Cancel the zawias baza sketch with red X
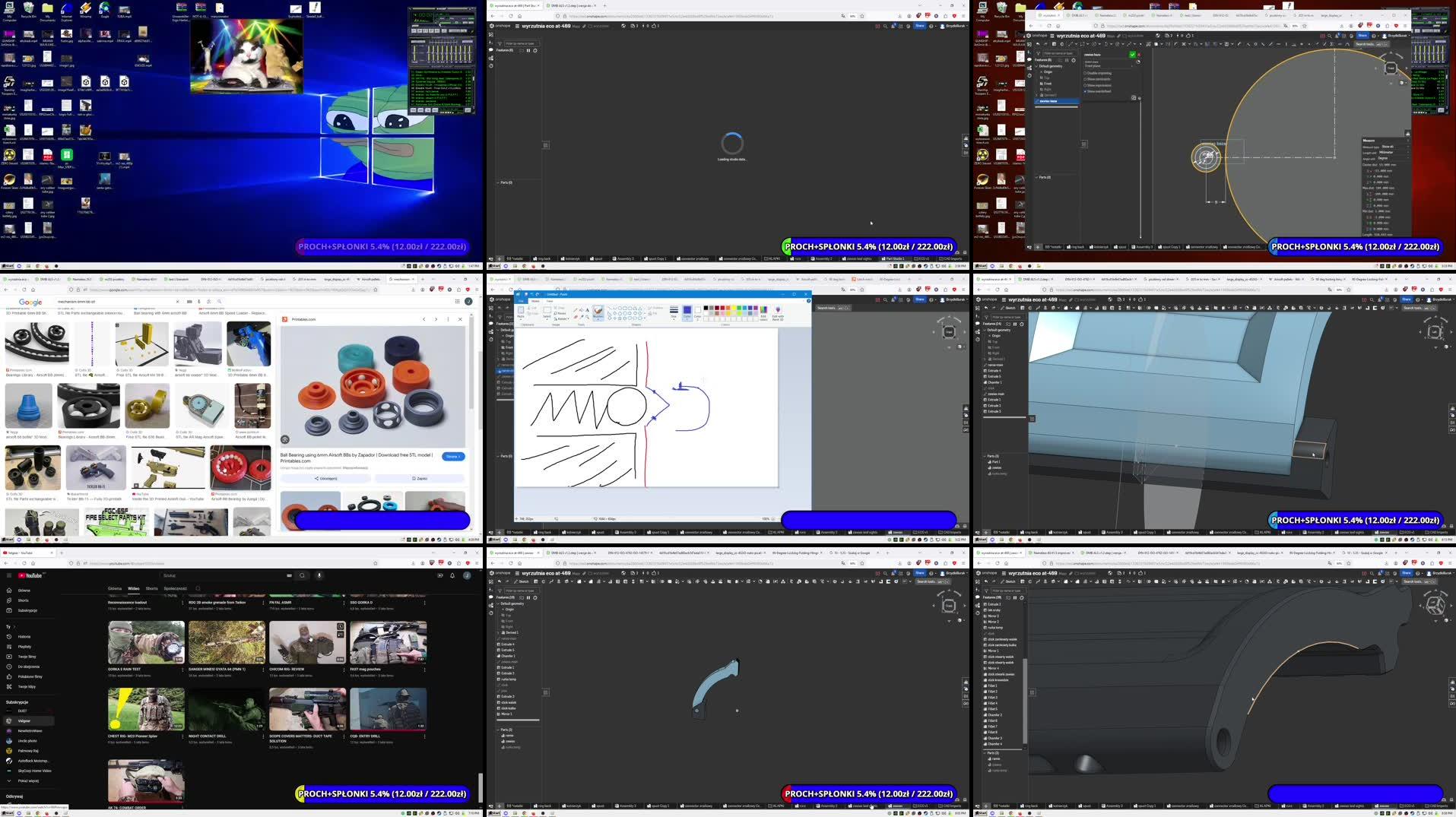The height and width of the screenshot is (817, 1456). 1140,55
